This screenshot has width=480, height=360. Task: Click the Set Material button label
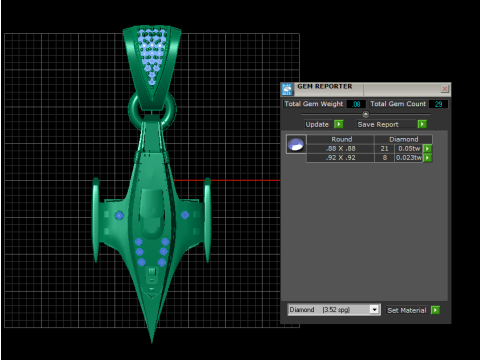pos(407,310)
